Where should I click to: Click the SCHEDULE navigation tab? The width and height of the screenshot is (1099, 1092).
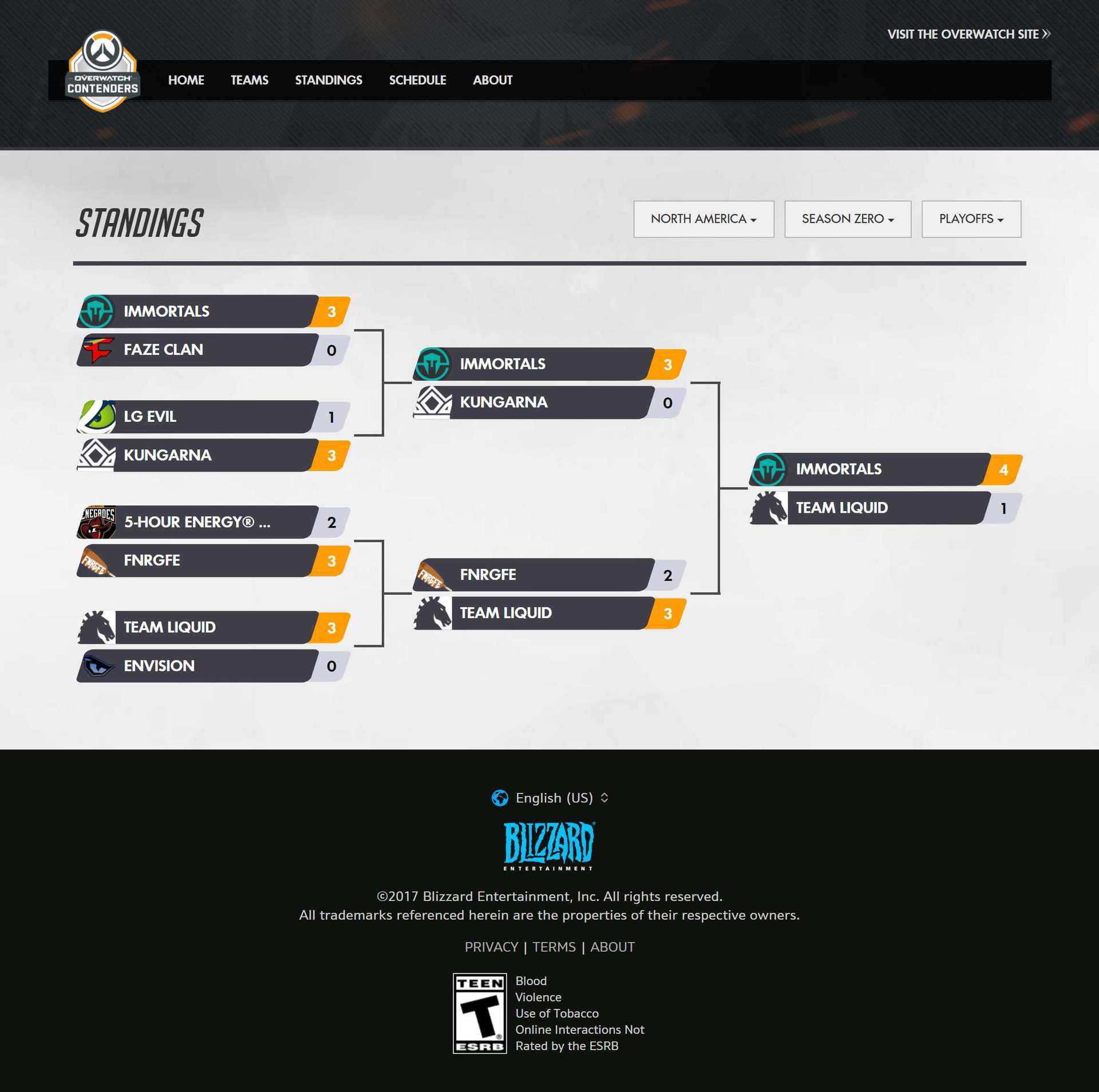(x=418, y=80)
